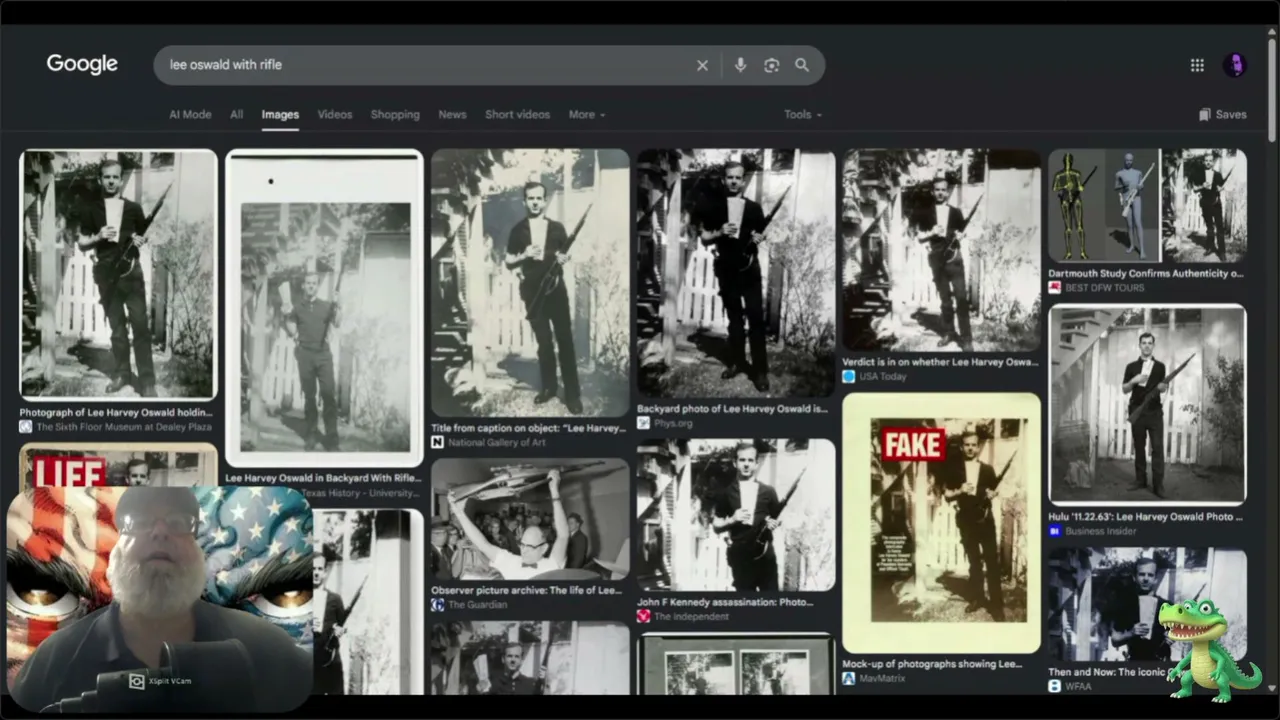1280x720 pixels.
Task: Open the USA Today photo thumbnail
Action: coord(941,250)
